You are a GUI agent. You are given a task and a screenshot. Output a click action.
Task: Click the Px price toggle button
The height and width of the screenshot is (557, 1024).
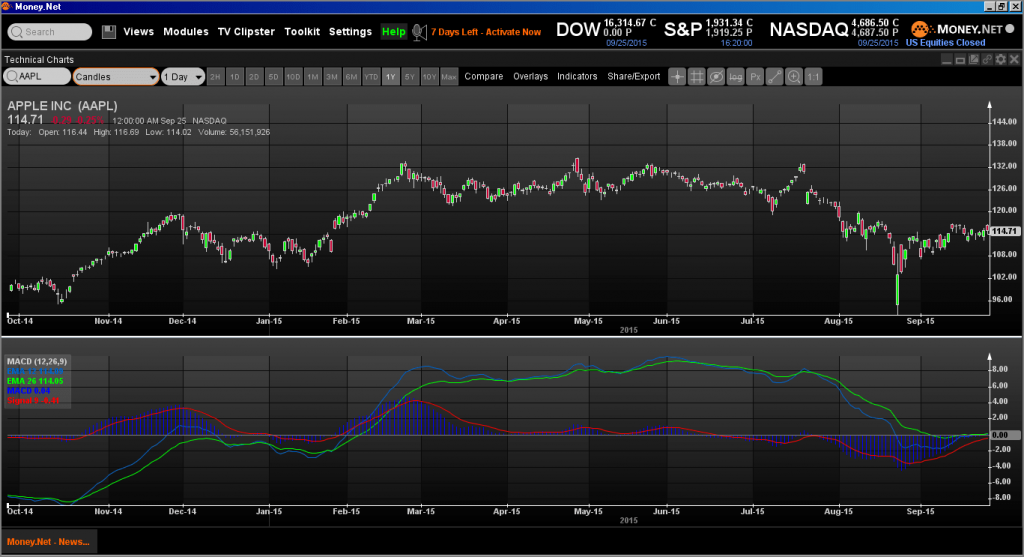click(755, 77)
